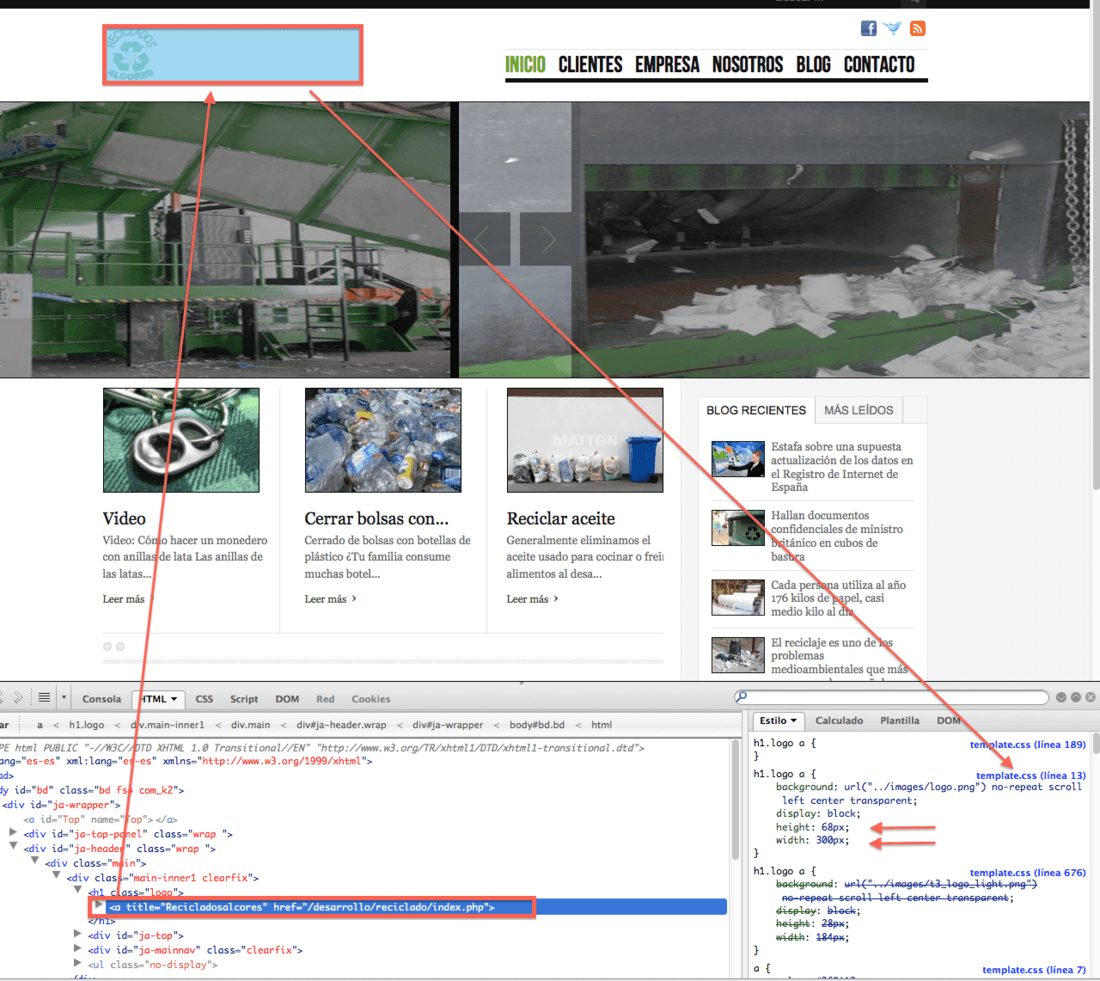Switch to the Cookies tab
Screen dimensions: 1100x981
tap(371, 699)
